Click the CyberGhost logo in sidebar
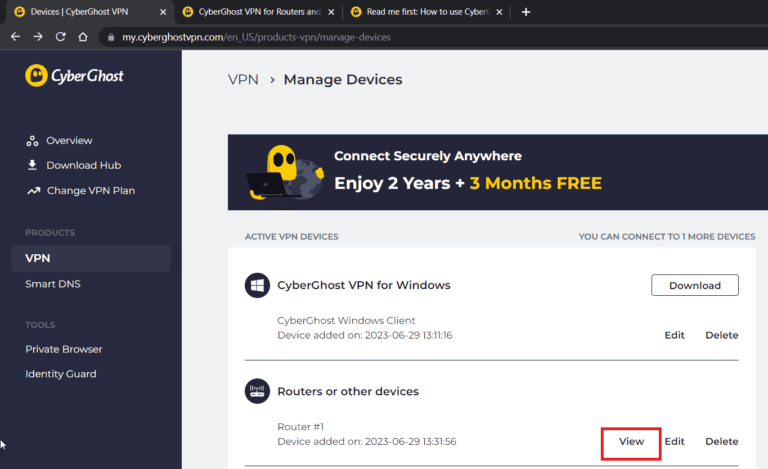768x469 pixels. pos(75,76)
